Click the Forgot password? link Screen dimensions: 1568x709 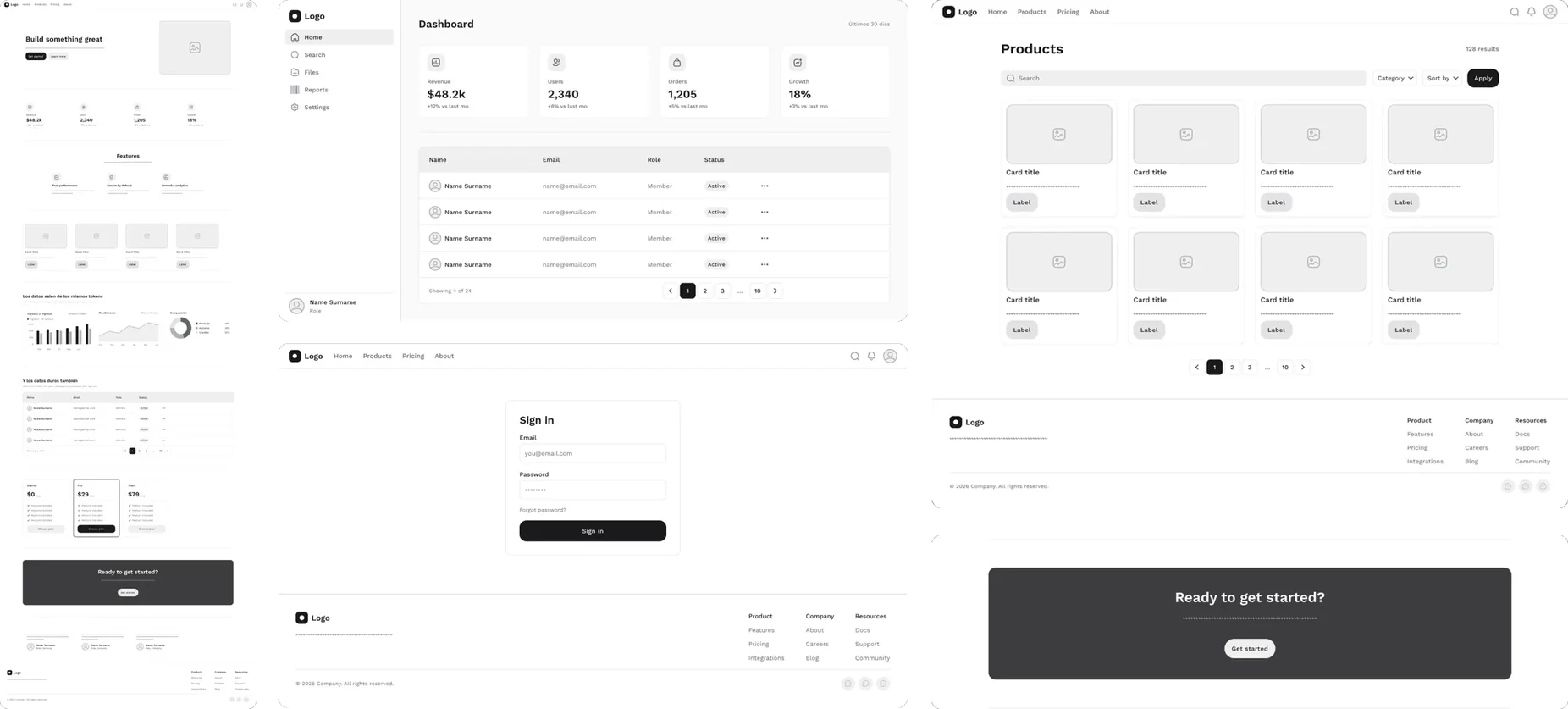(543, 510)
